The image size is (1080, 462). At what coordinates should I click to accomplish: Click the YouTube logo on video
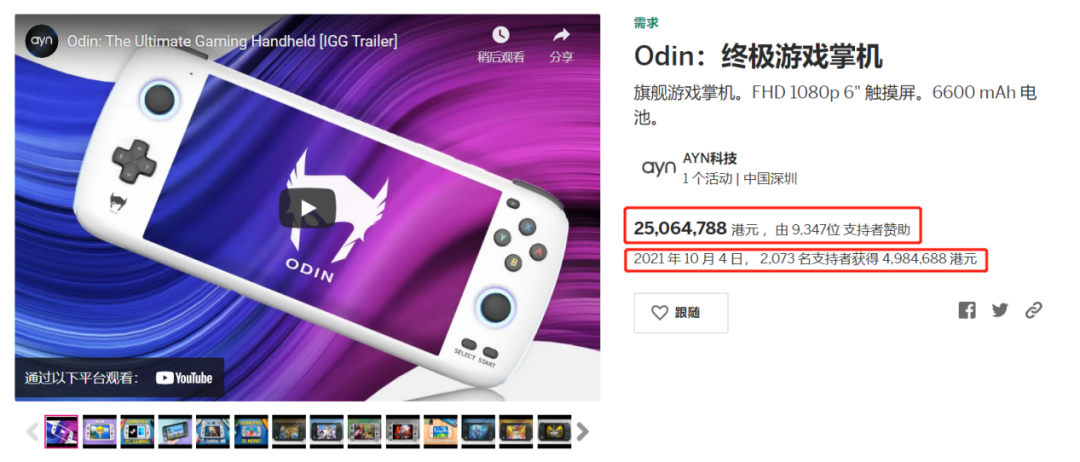click(184, 378)
